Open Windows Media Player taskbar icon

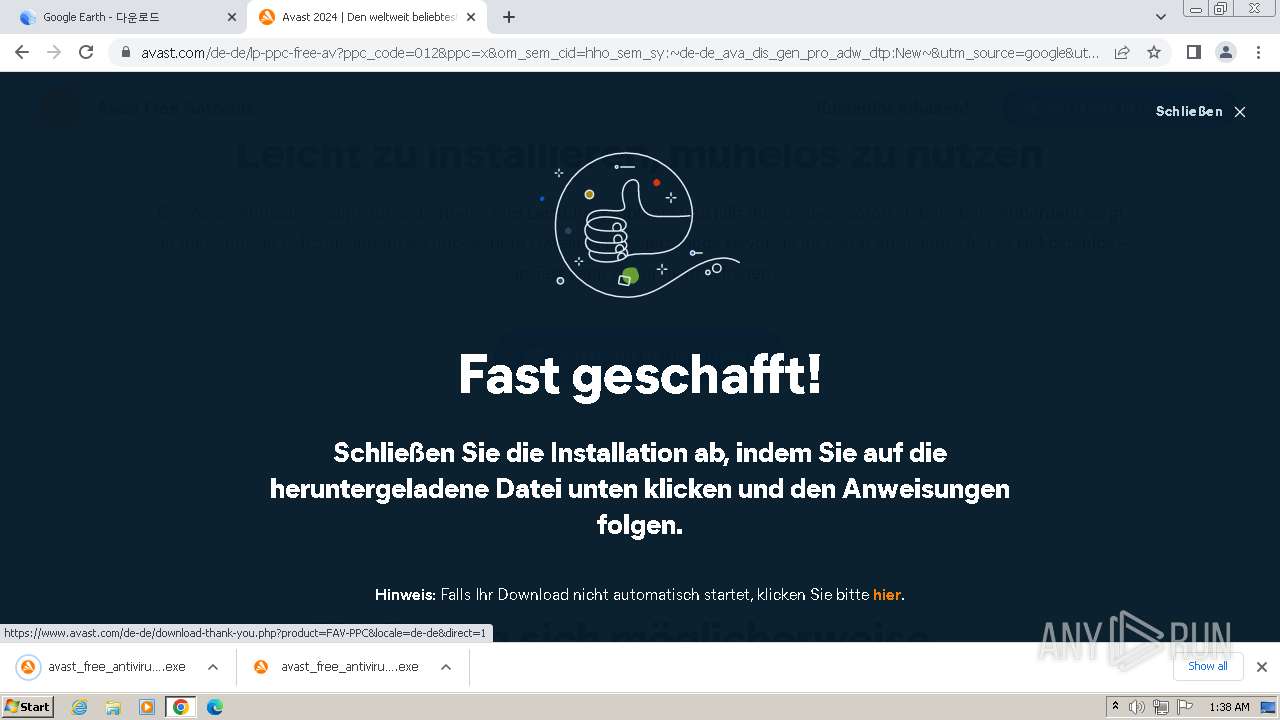[x=147, y=707]
